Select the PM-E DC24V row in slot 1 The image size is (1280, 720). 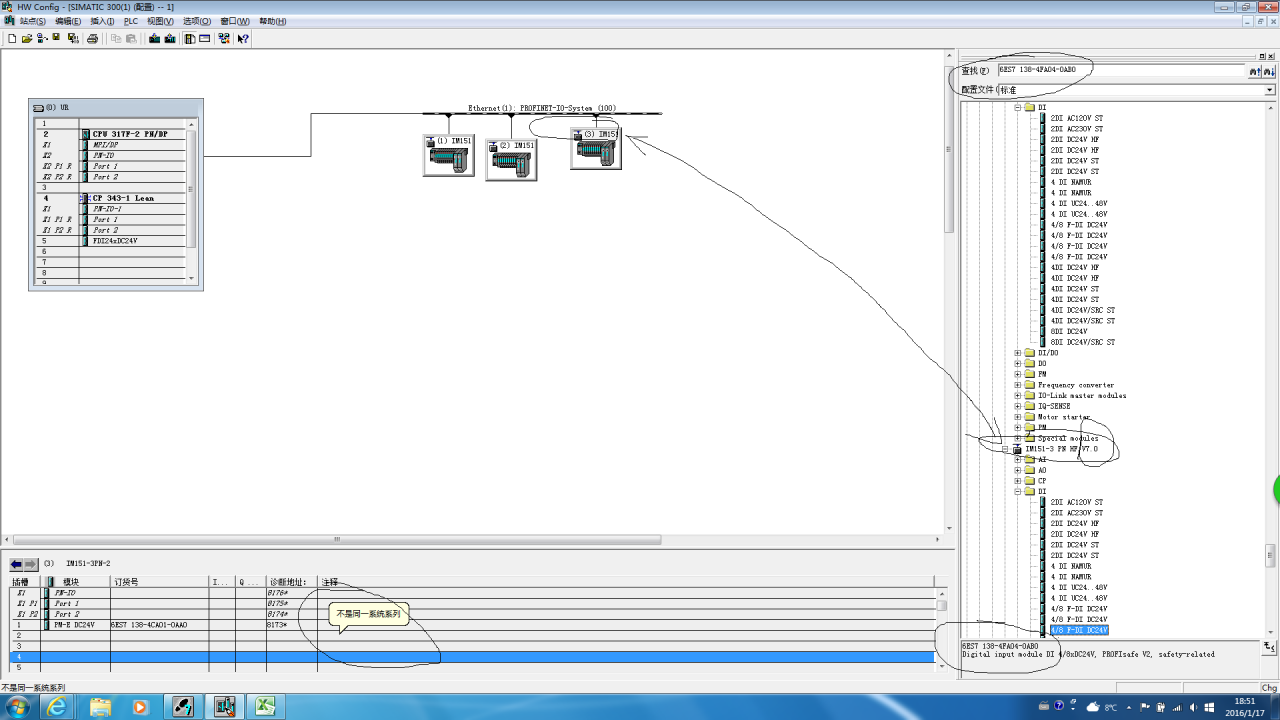click(x=75, y=625)
